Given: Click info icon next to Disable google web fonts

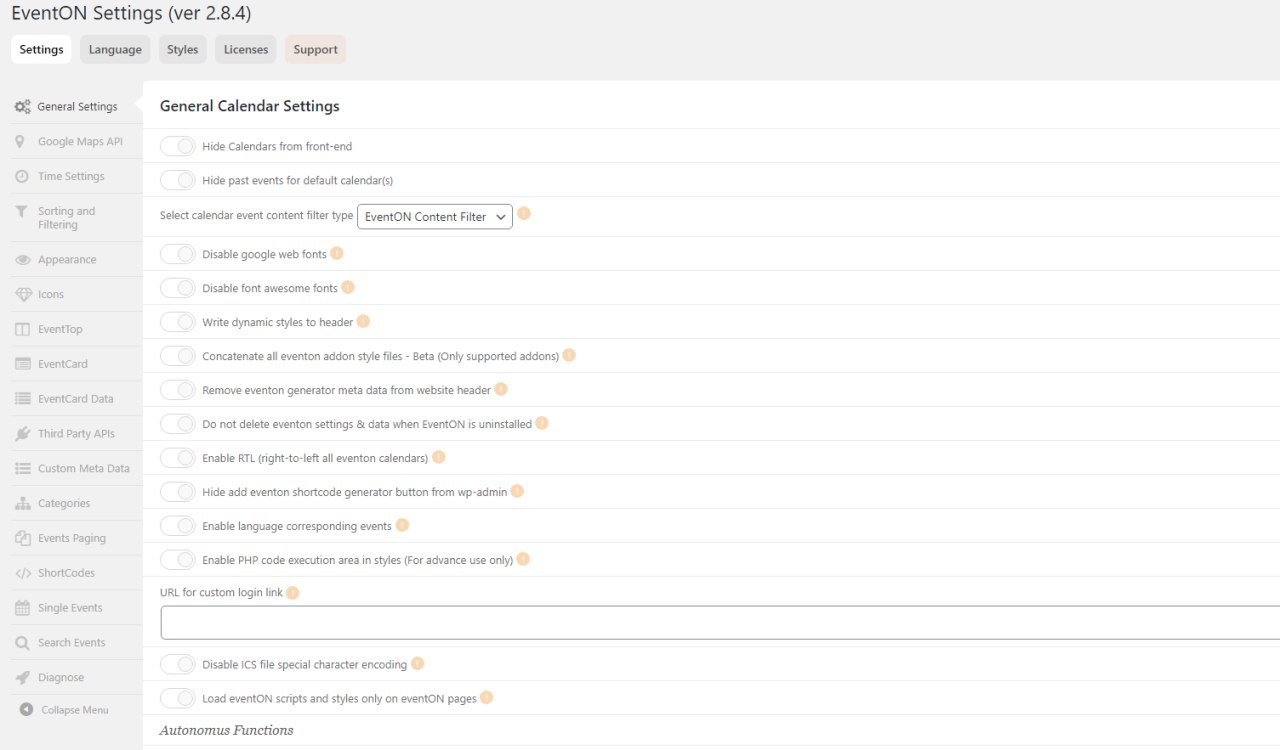Looking at the screenshot, I should coord(337,253).
